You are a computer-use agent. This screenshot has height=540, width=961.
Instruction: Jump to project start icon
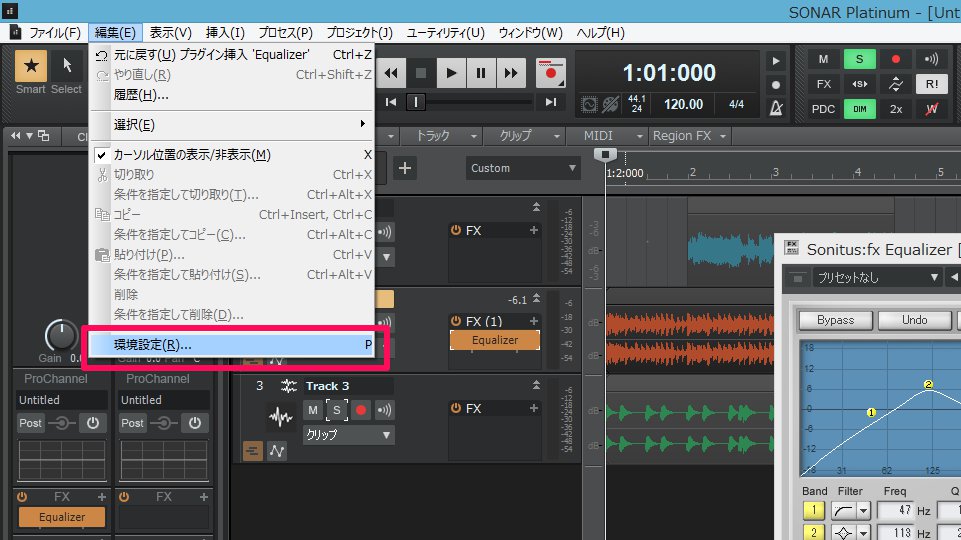[391, 102]
